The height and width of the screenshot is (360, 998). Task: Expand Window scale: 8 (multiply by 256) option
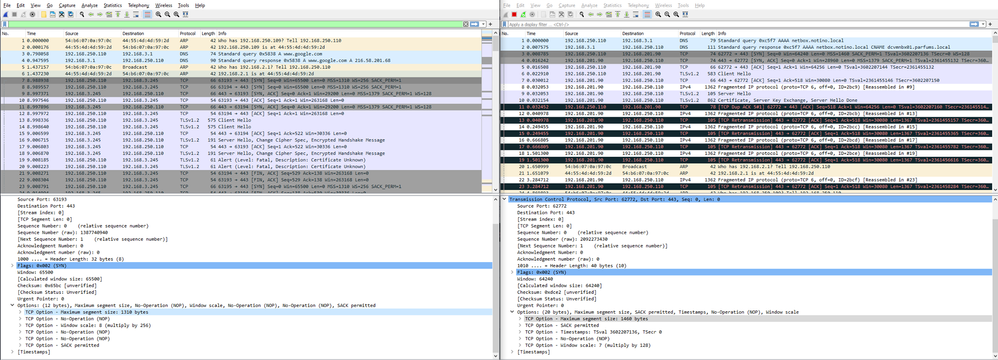(20, 325)
